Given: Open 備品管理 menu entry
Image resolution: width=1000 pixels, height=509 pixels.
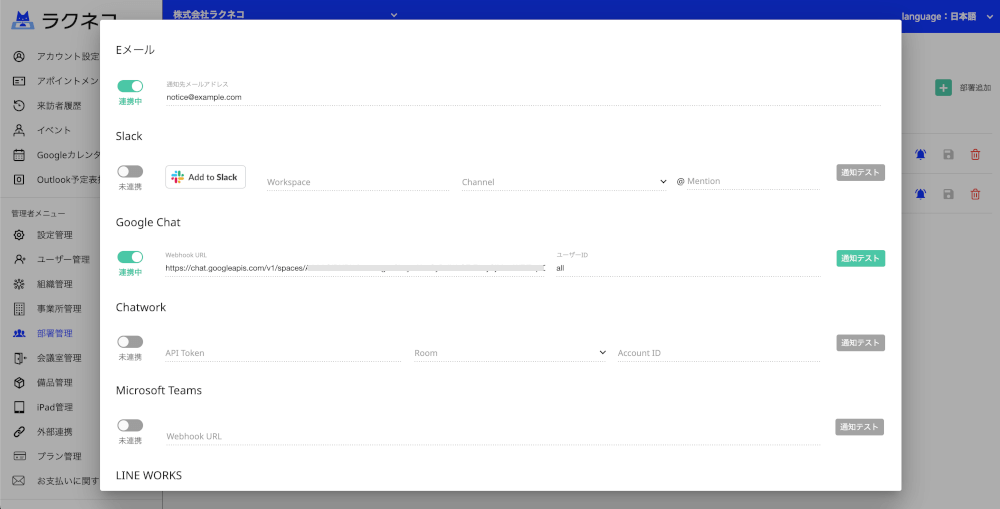Looking at the screenshot, I should click(54, 383).
